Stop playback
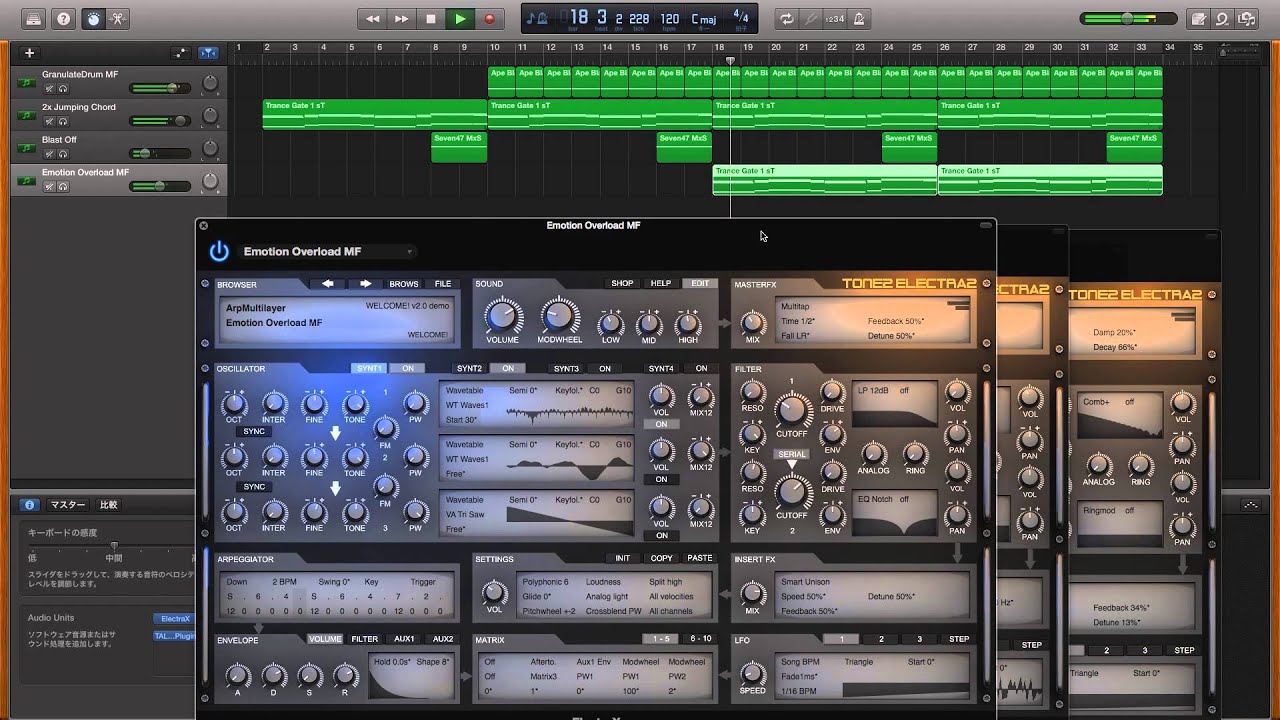This screenshot has height=720, width=1280. tap(431, 18)
